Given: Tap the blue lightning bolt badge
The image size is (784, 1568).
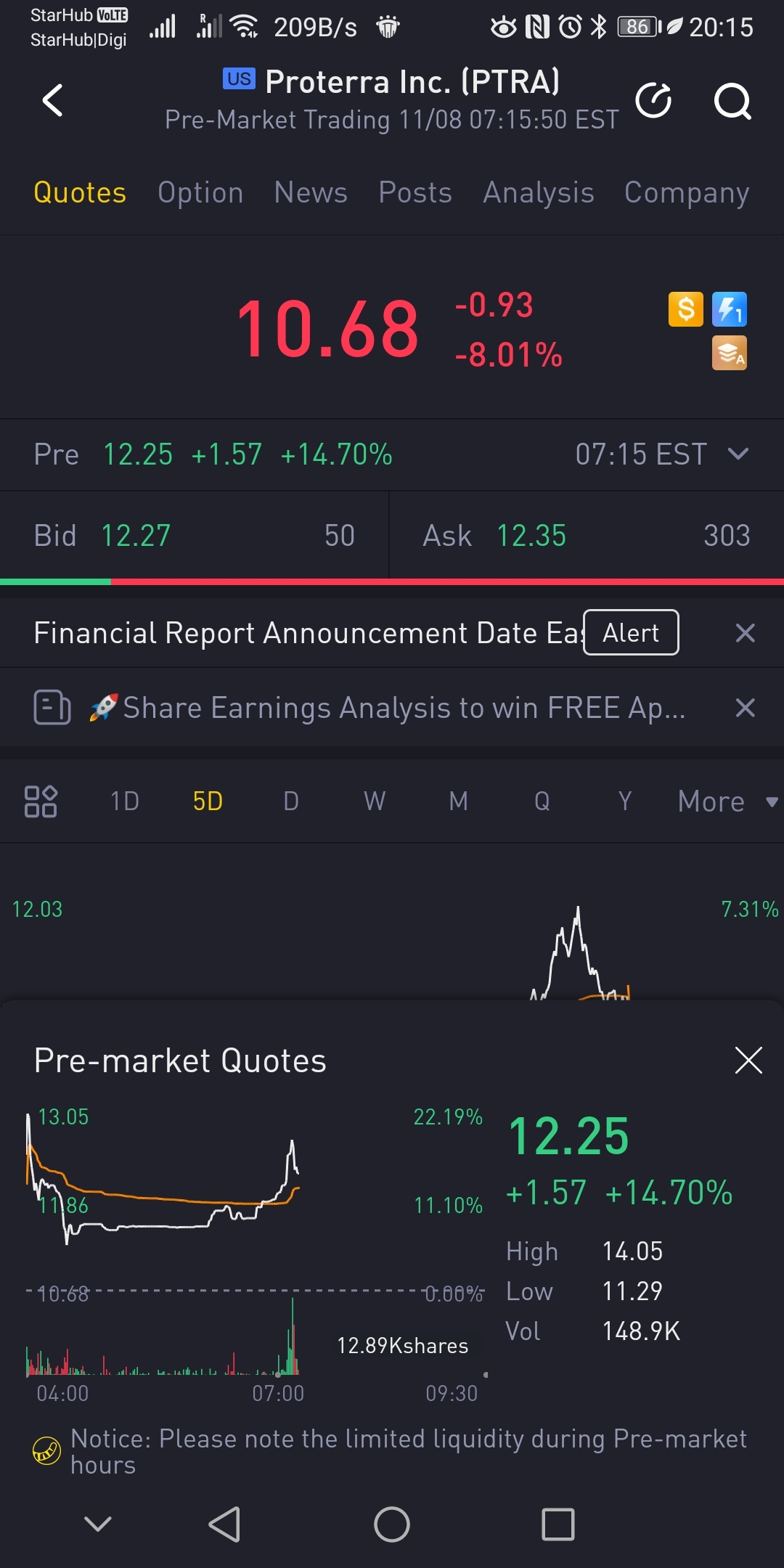Looking at the screenshot, I should (730, 309).
